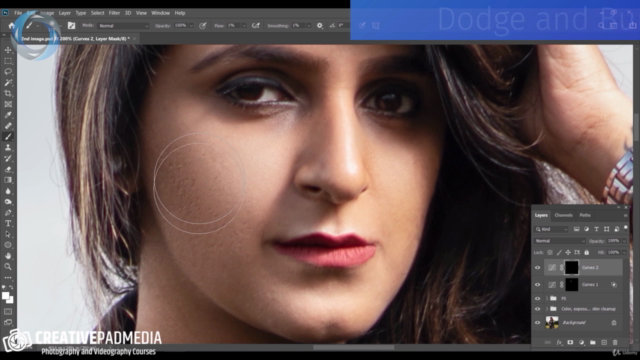Hide the FS group
Viewport: 640px width, 360px height.
pyautogui.click(x=538, y=299)
